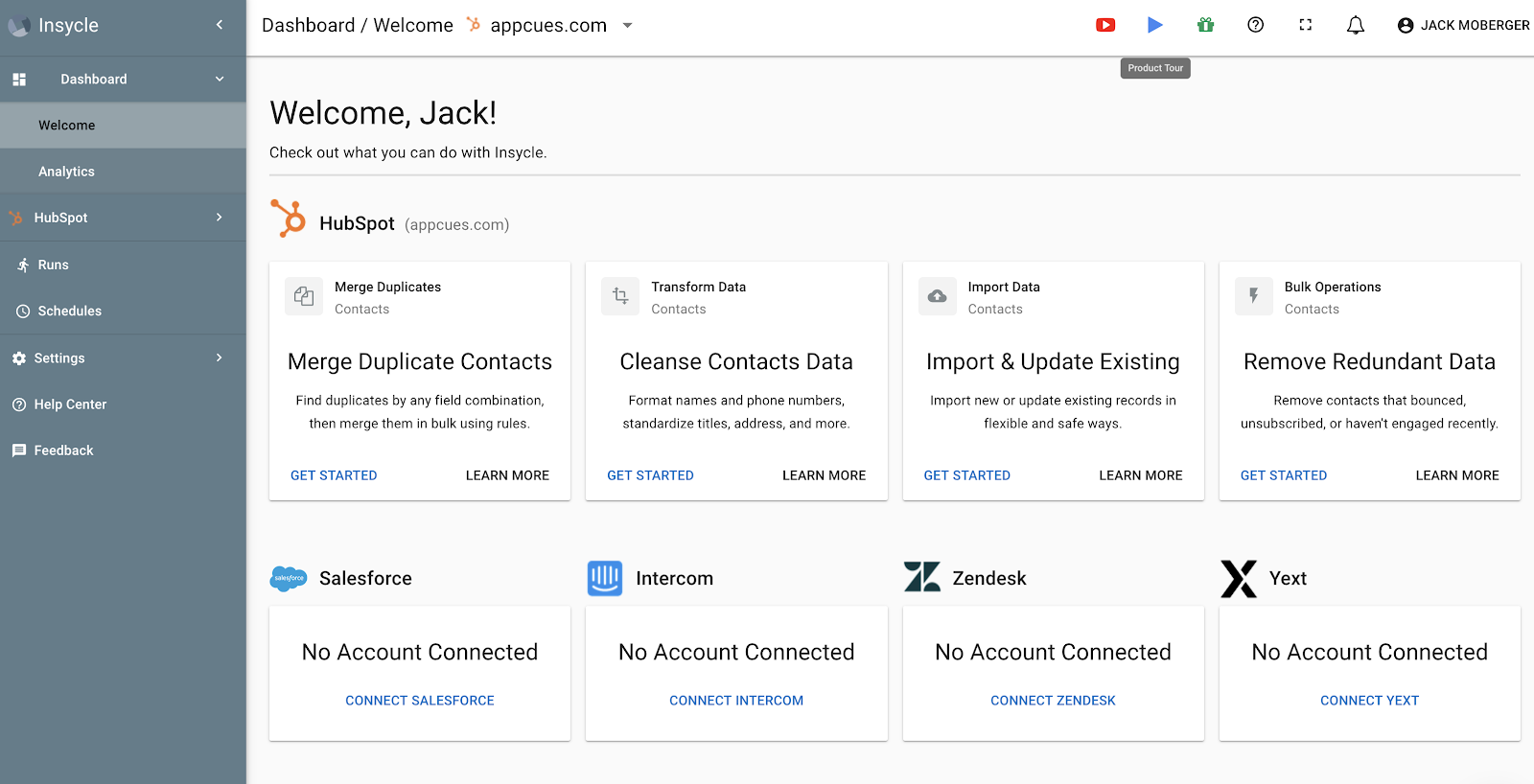Click the Merge Duplicate Contacts card title
1534x784 pixels.
420,361
